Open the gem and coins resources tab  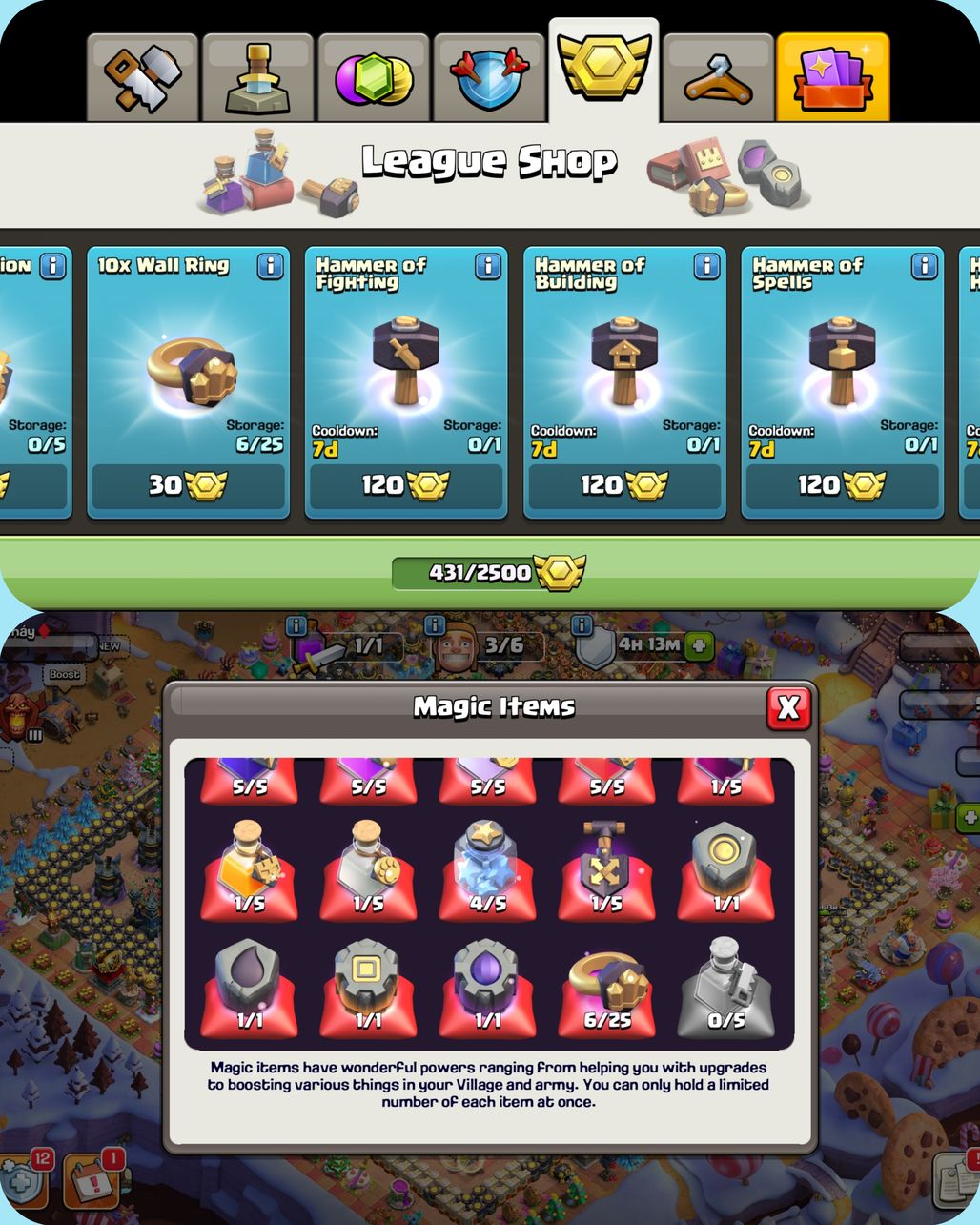(374, 77)
